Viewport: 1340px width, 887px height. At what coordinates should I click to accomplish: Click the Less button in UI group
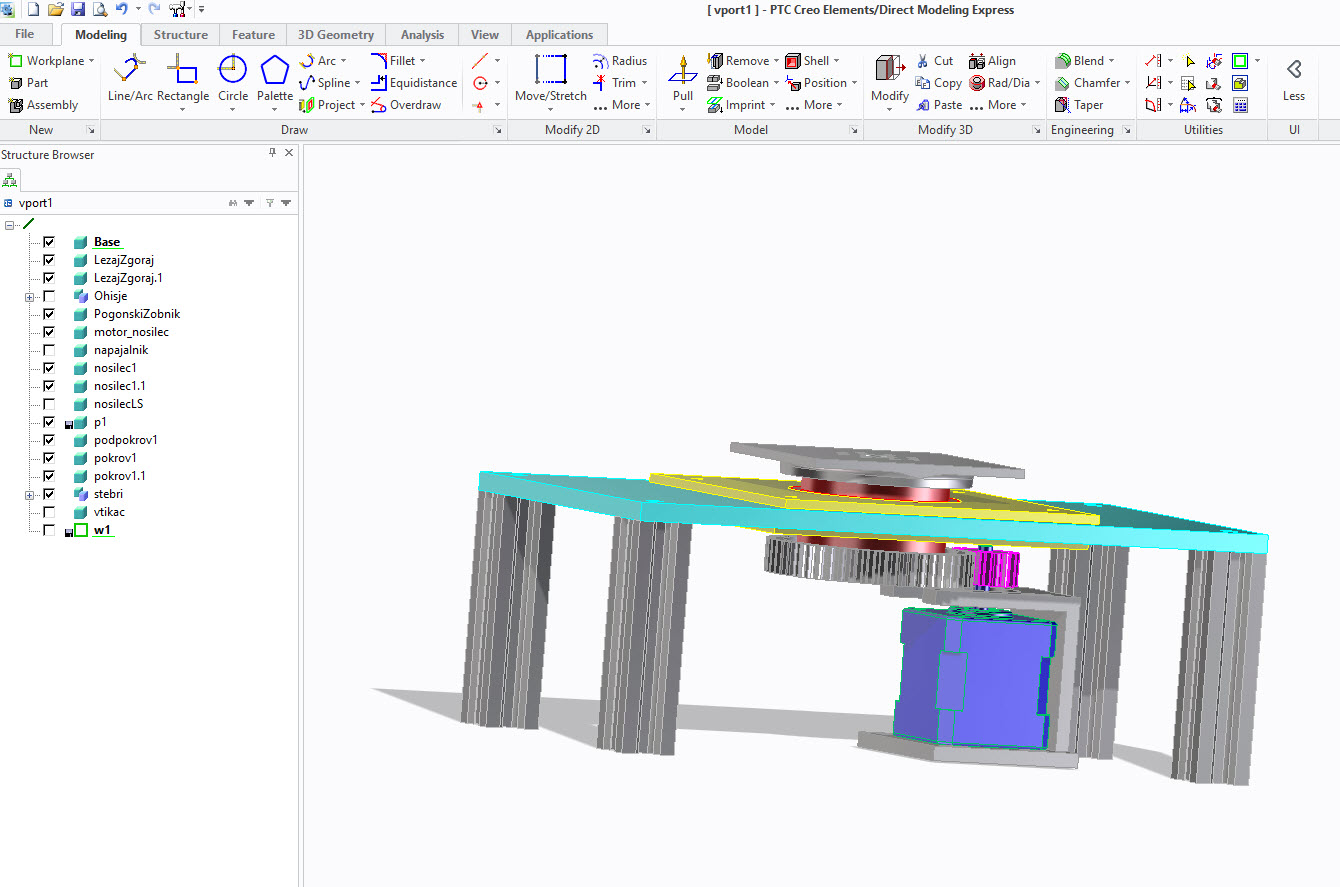tap(1293, 79)
